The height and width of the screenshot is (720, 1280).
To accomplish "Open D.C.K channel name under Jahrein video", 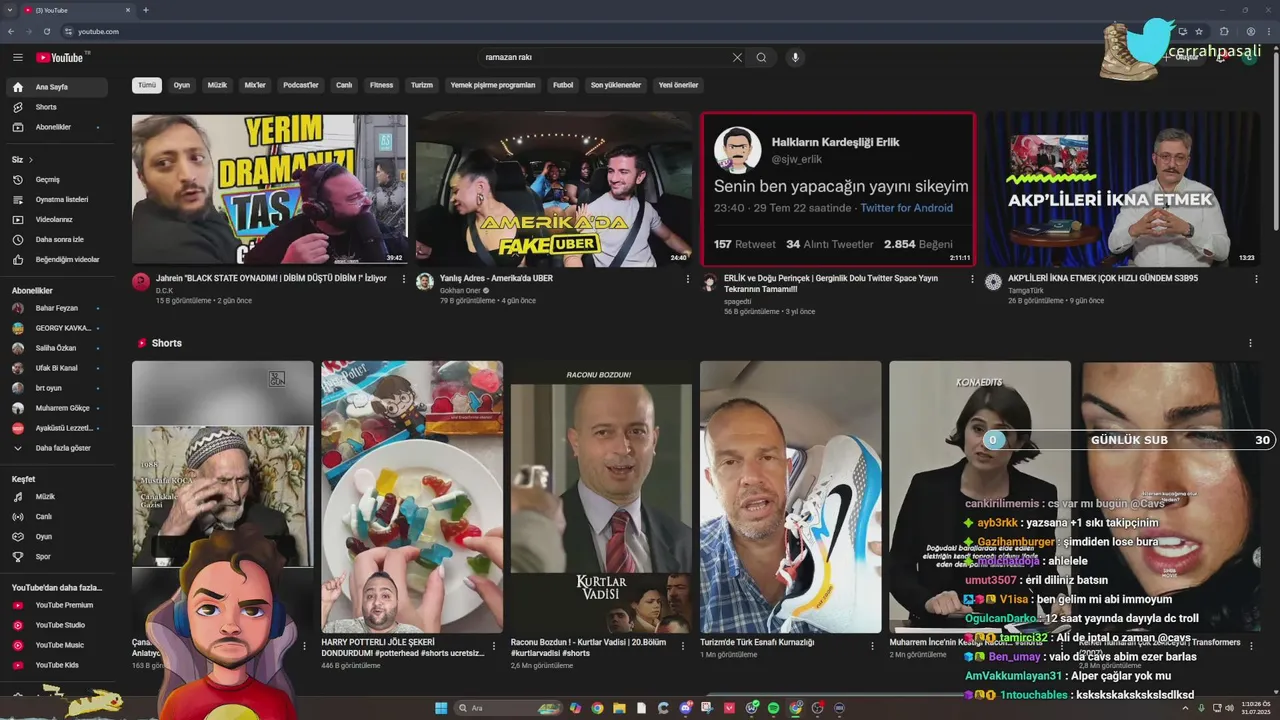I will point(164,291).
